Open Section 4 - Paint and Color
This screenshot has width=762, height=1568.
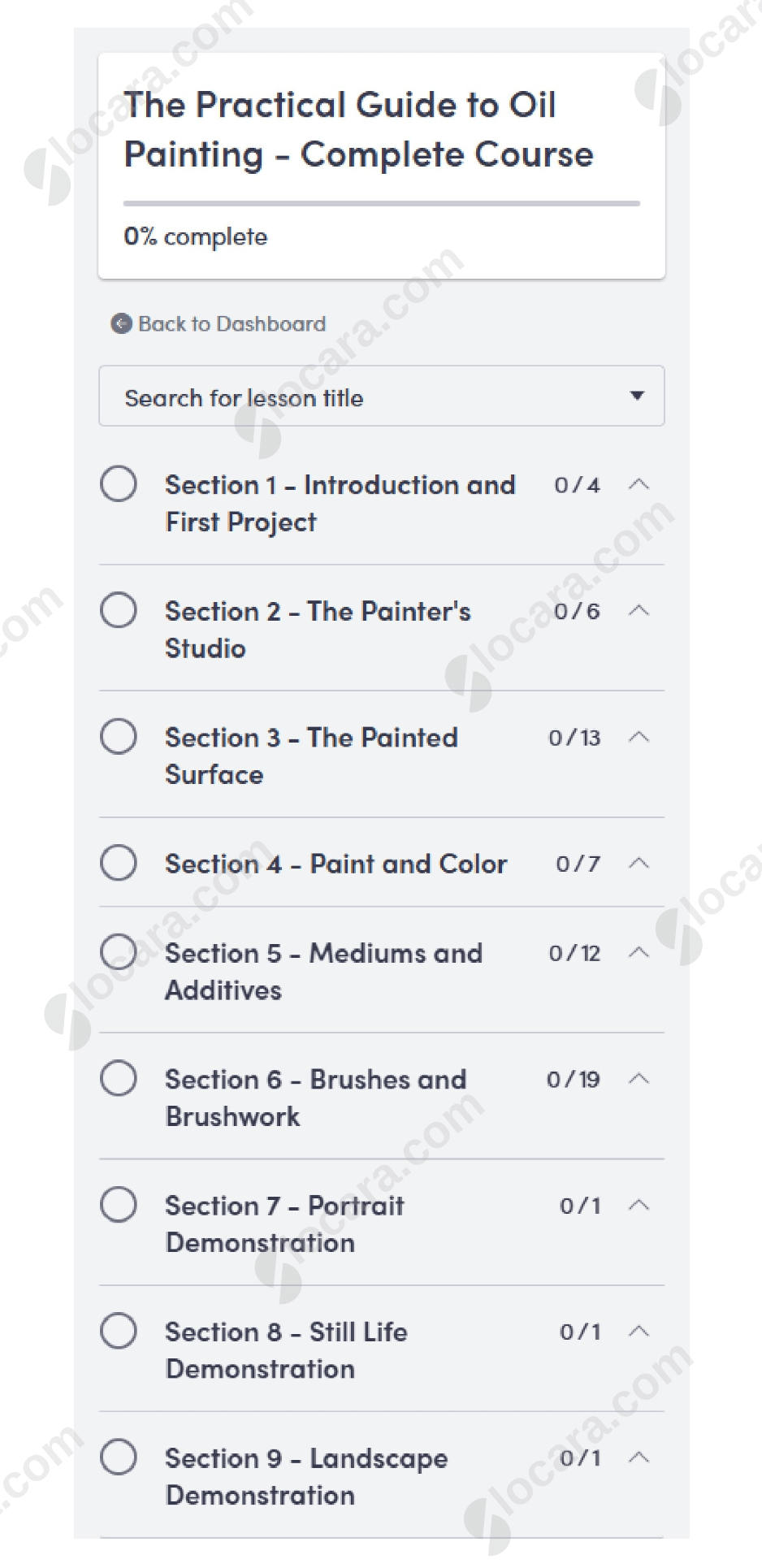[336, 864]
